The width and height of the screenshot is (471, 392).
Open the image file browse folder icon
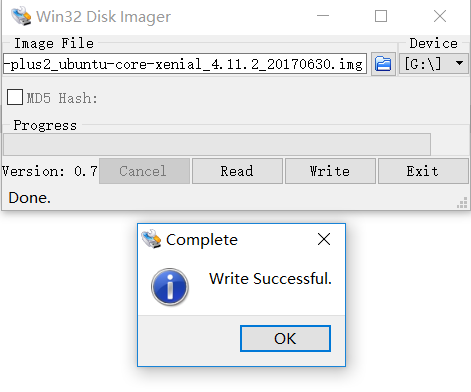pos(383,64)
